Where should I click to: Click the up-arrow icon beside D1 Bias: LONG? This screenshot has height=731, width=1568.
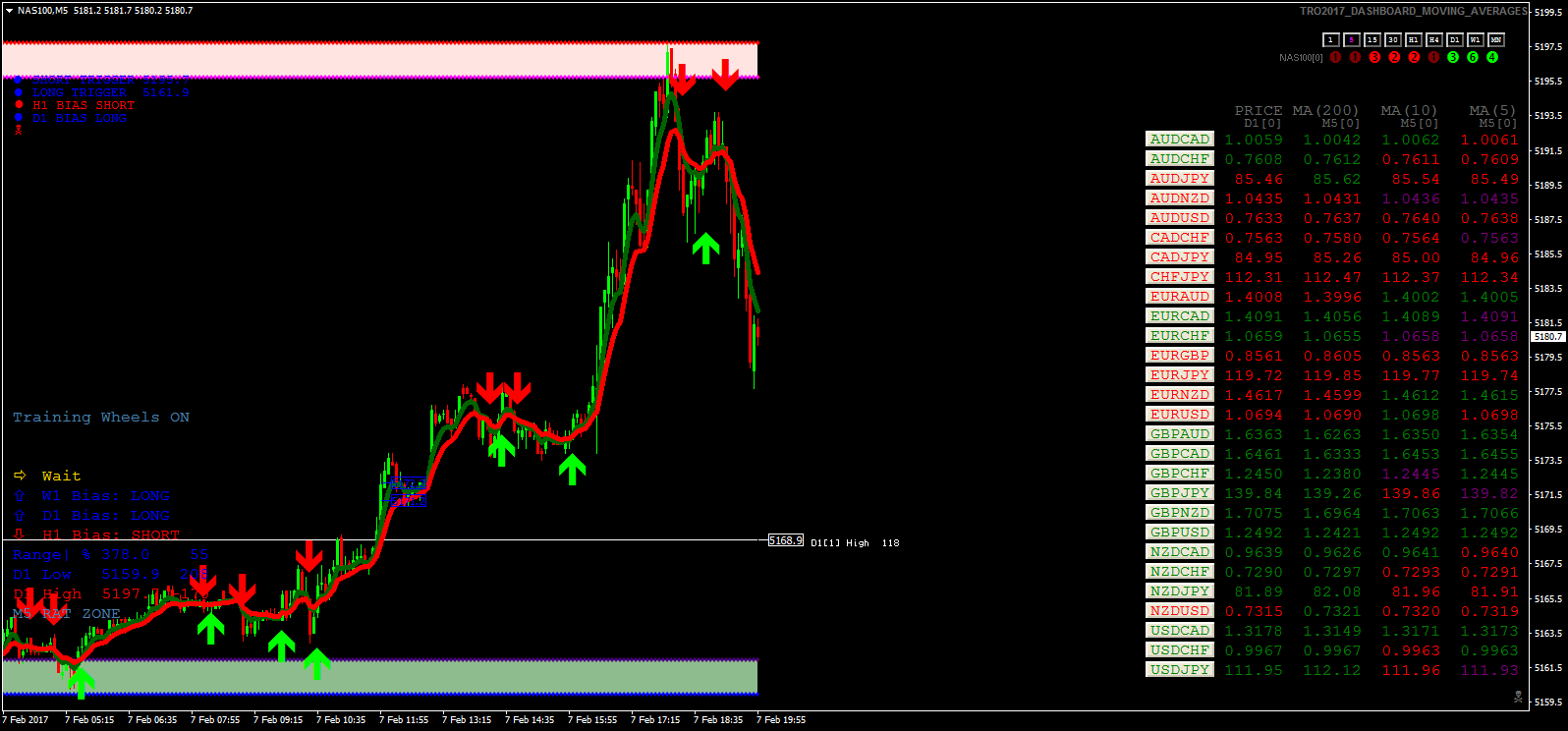pyautogui.click(x=20, y=515)
